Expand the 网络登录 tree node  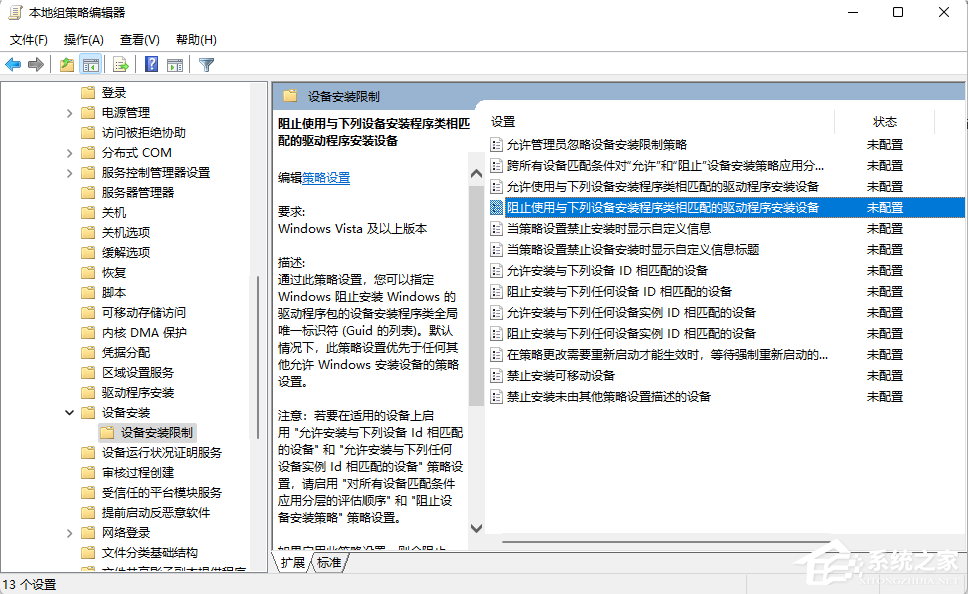[69, 532]
